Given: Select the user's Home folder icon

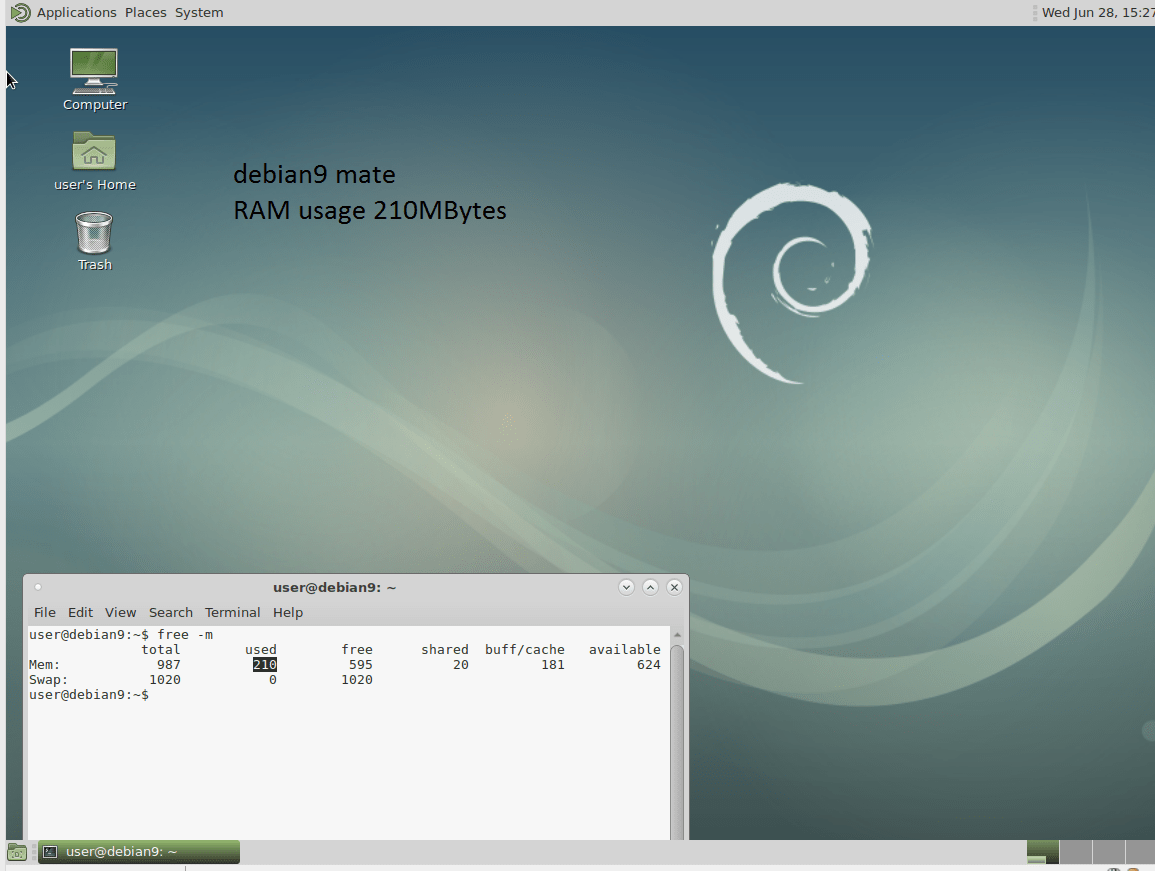Looking at the screenshot, I should (x=94, y=161).
